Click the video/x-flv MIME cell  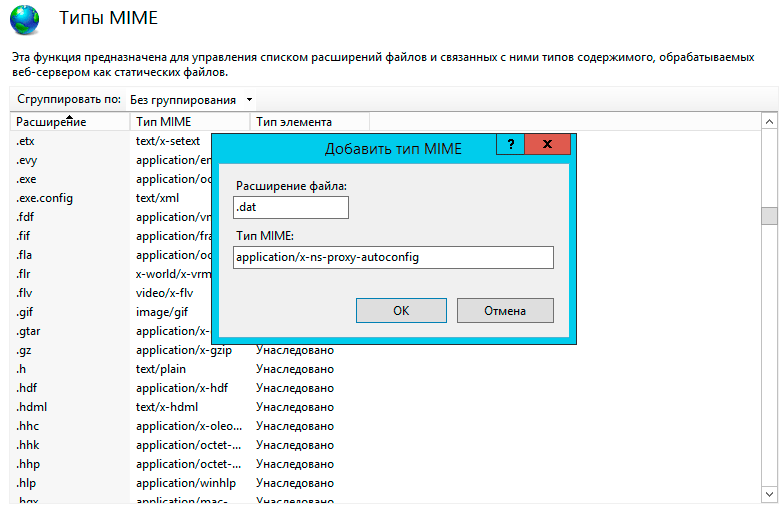click(164, 293)
